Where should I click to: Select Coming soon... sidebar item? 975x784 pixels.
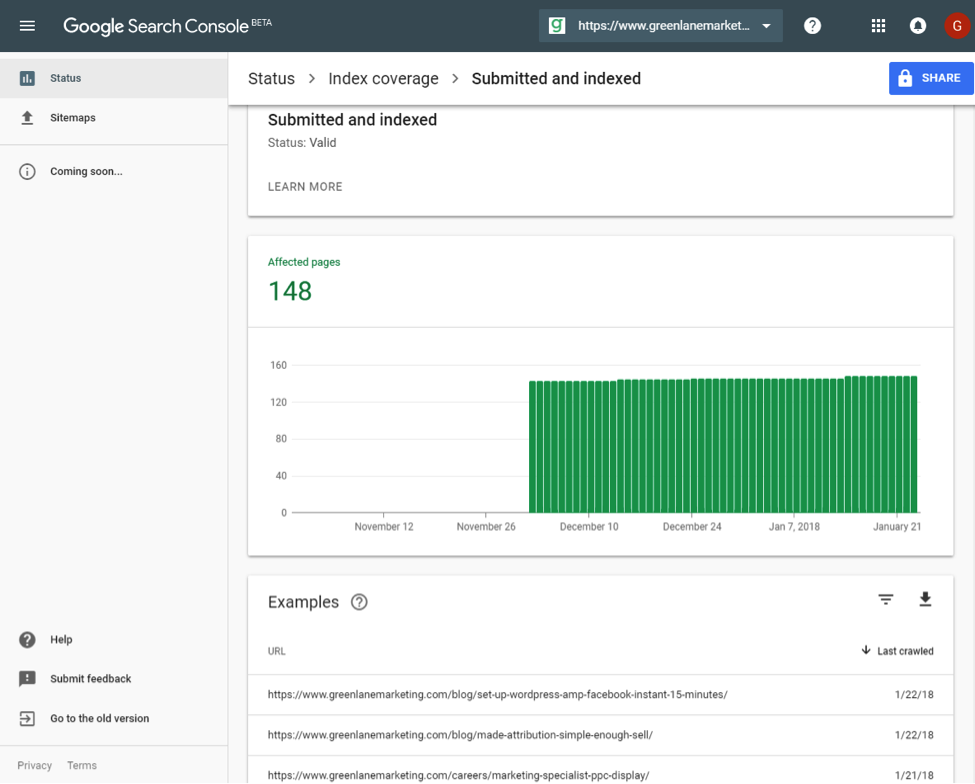(x=114, y=171)
